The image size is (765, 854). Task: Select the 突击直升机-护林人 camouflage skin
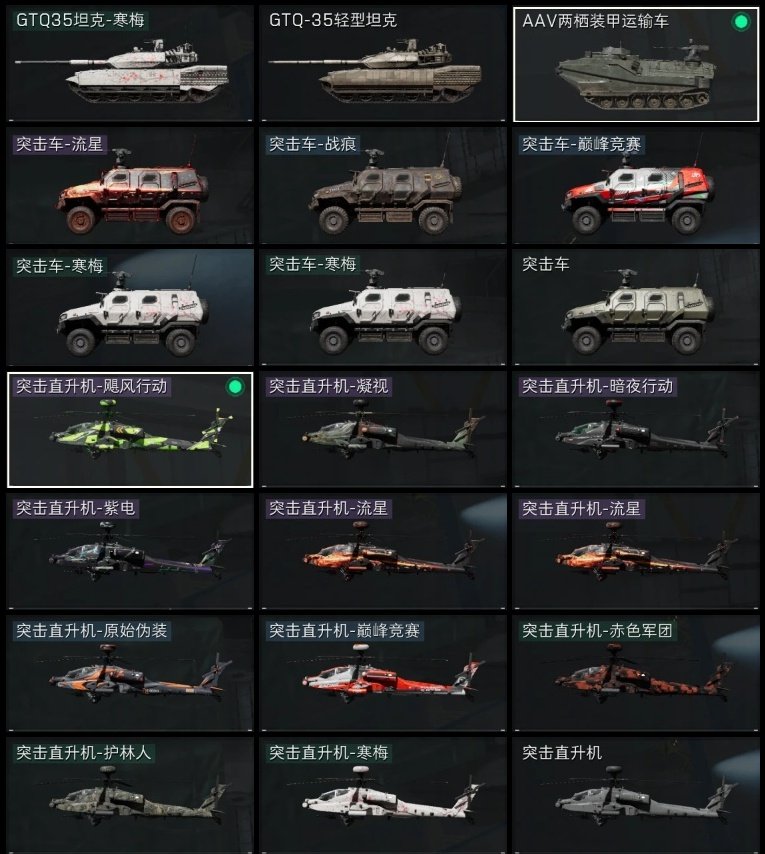pyautogui.click(x=130, y=795)
